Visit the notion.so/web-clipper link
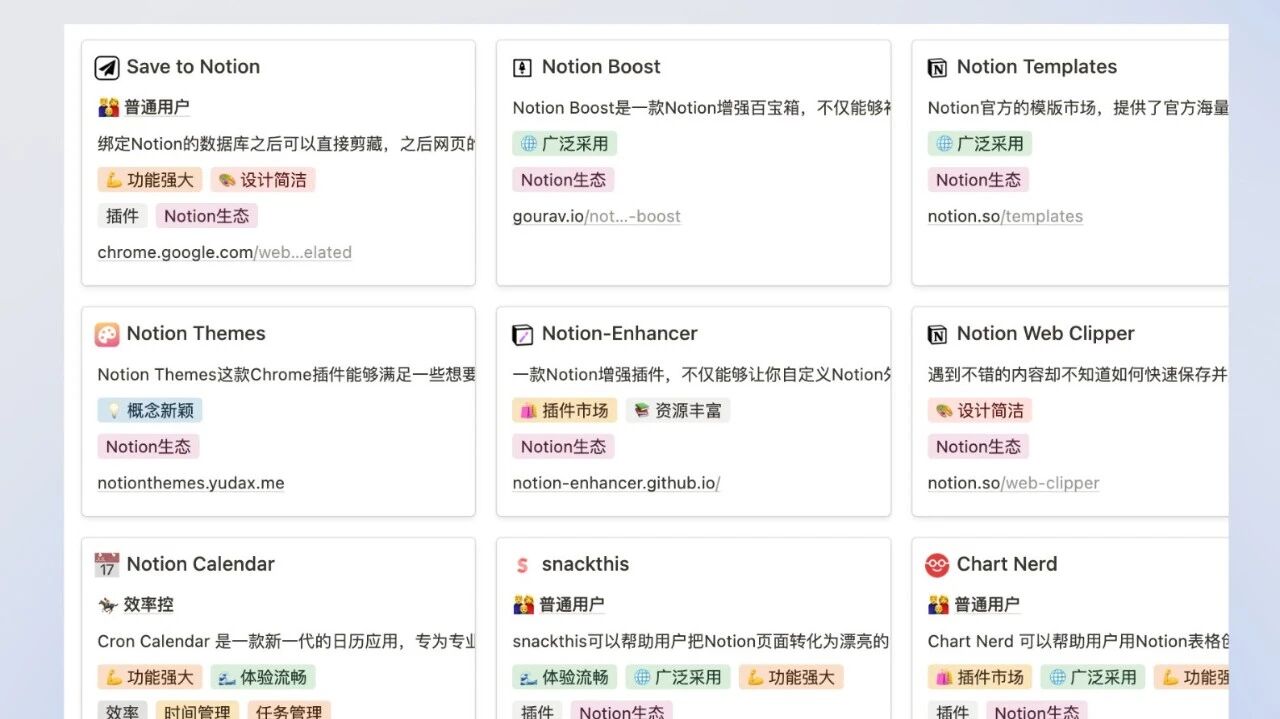The width and height of the screenshot is (1280, 719). click(1013, 483)
